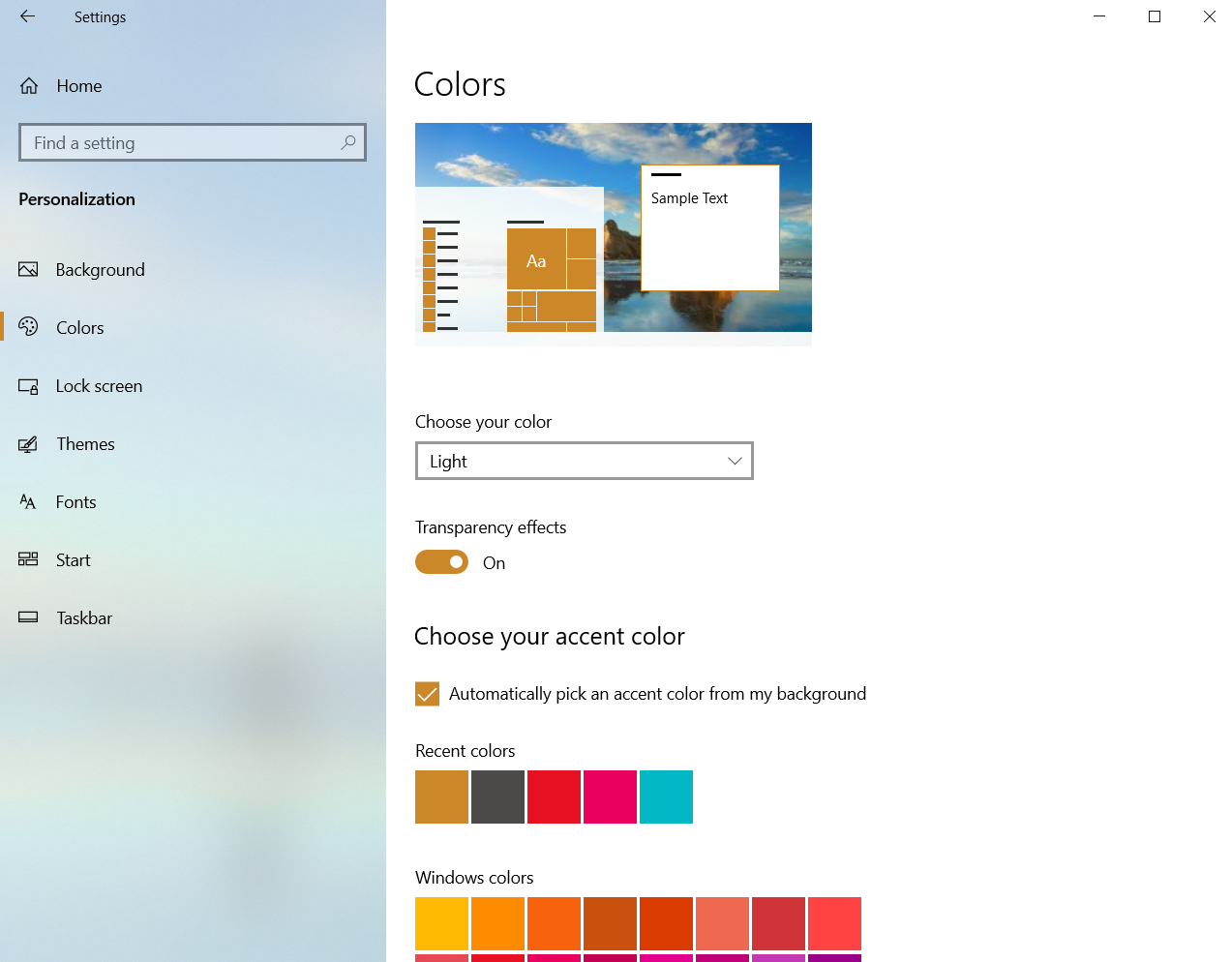The width and height of the screenshot is (1232, 962).
Task: Go to the Home settings page
Action: click(x=78, y=86)
